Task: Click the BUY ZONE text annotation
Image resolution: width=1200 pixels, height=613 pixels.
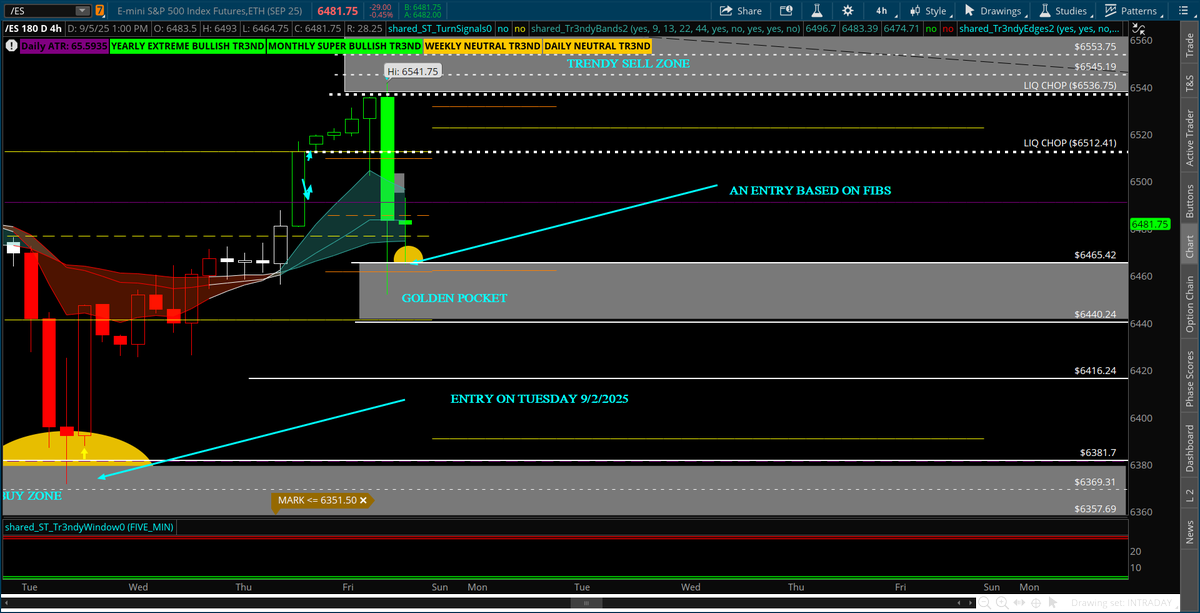Action: 32,495
